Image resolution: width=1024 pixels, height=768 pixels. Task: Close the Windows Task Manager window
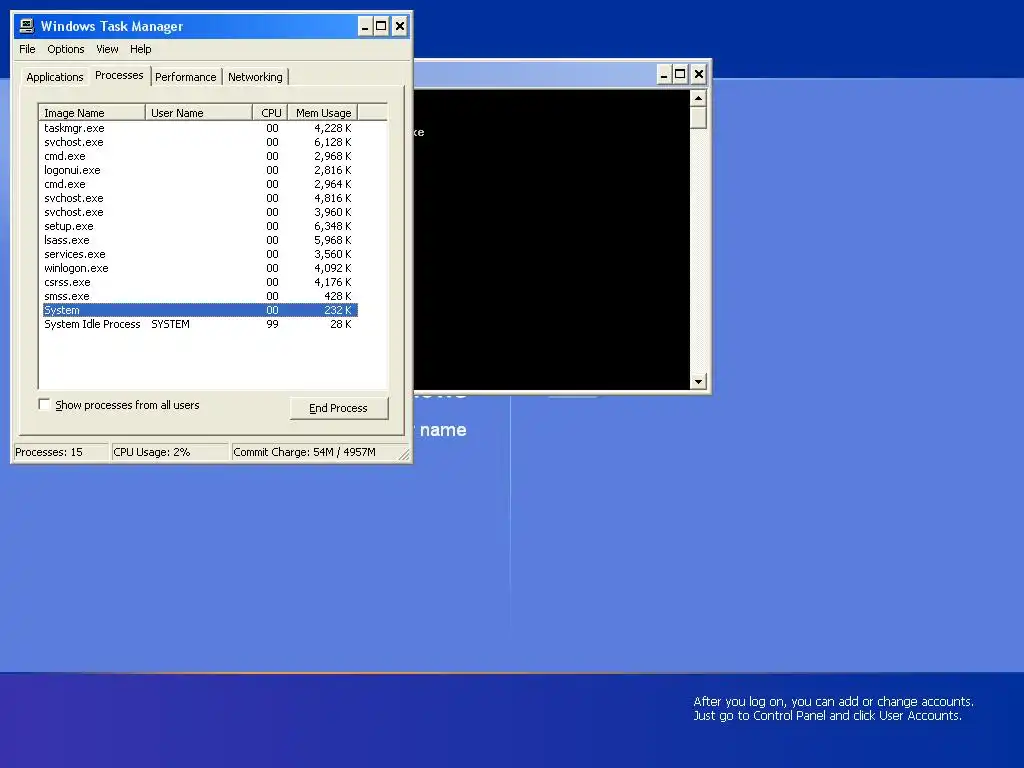[400, 27]
